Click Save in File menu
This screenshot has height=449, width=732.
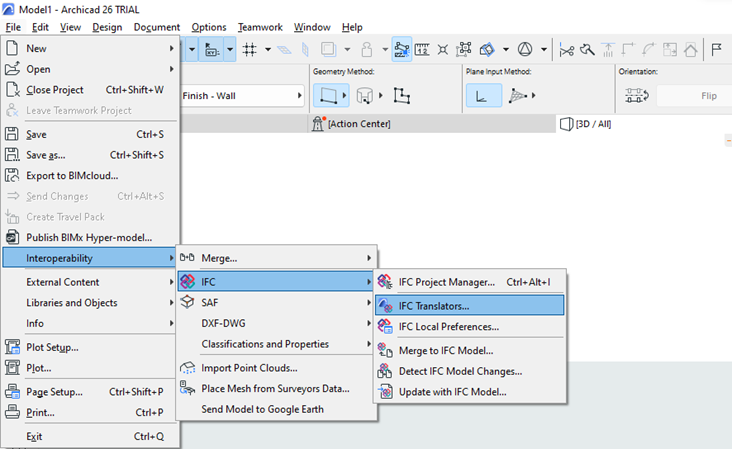click(x=90, y=134)
